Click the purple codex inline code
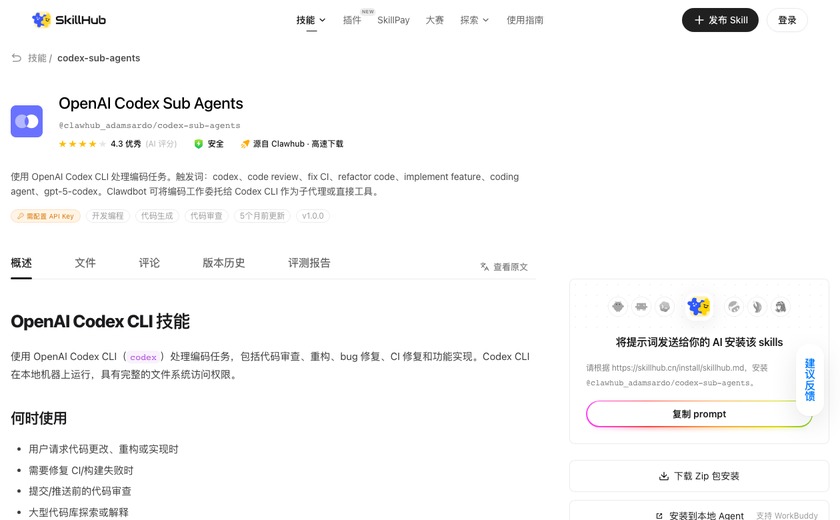 point(143,357)
